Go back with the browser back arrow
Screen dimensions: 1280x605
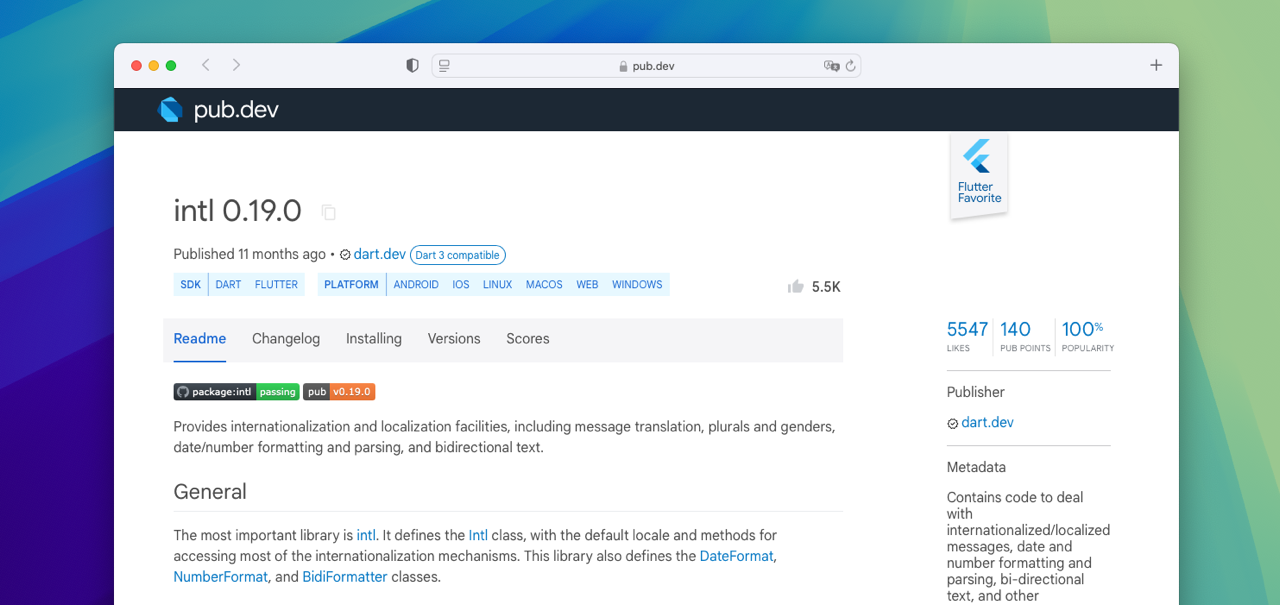(206, 65)
